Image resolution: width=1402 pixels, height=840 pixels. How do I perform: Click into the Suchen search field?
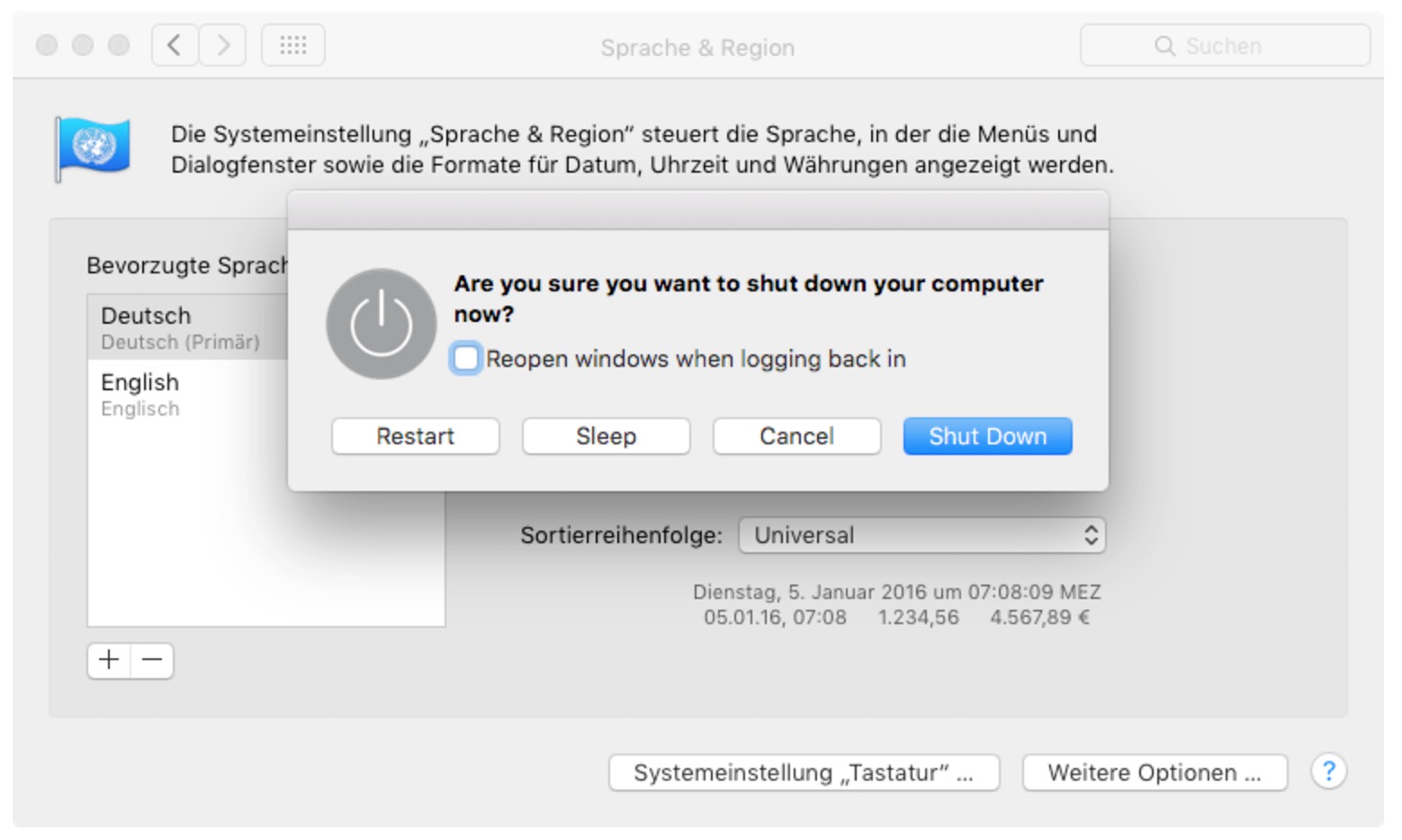click(1226, 45)
